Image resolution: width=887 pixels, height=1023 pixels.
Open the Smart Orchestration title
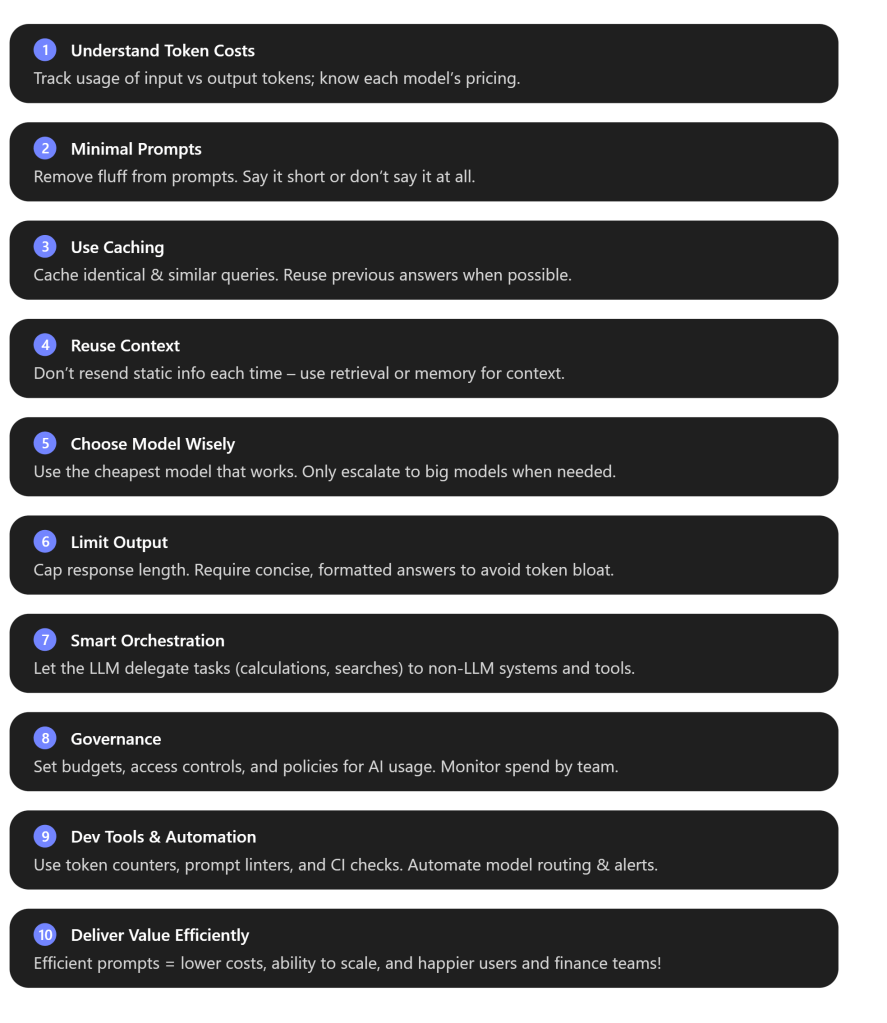[x=147, y=640]
